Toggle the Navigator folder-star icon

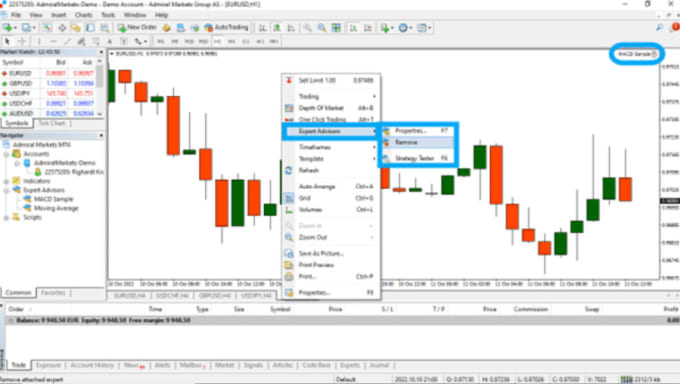tap(76, 27)
